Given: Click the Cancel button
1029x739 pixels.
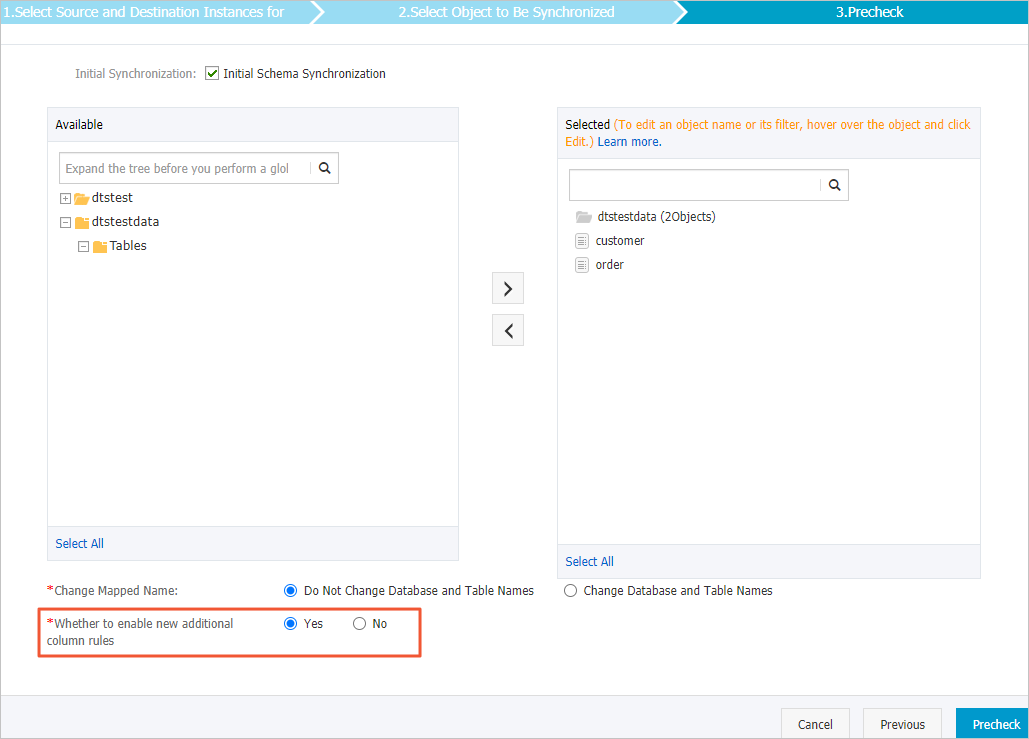Looking at the screenshot, I should point(815,724).
